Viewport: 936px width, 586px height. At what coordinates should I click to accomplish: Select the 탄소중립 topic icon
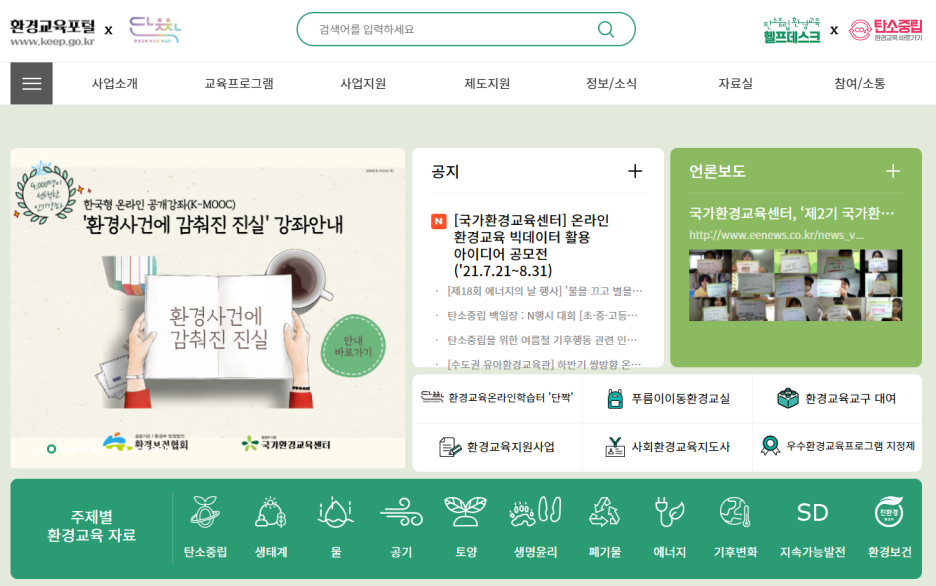click(205, 512)
